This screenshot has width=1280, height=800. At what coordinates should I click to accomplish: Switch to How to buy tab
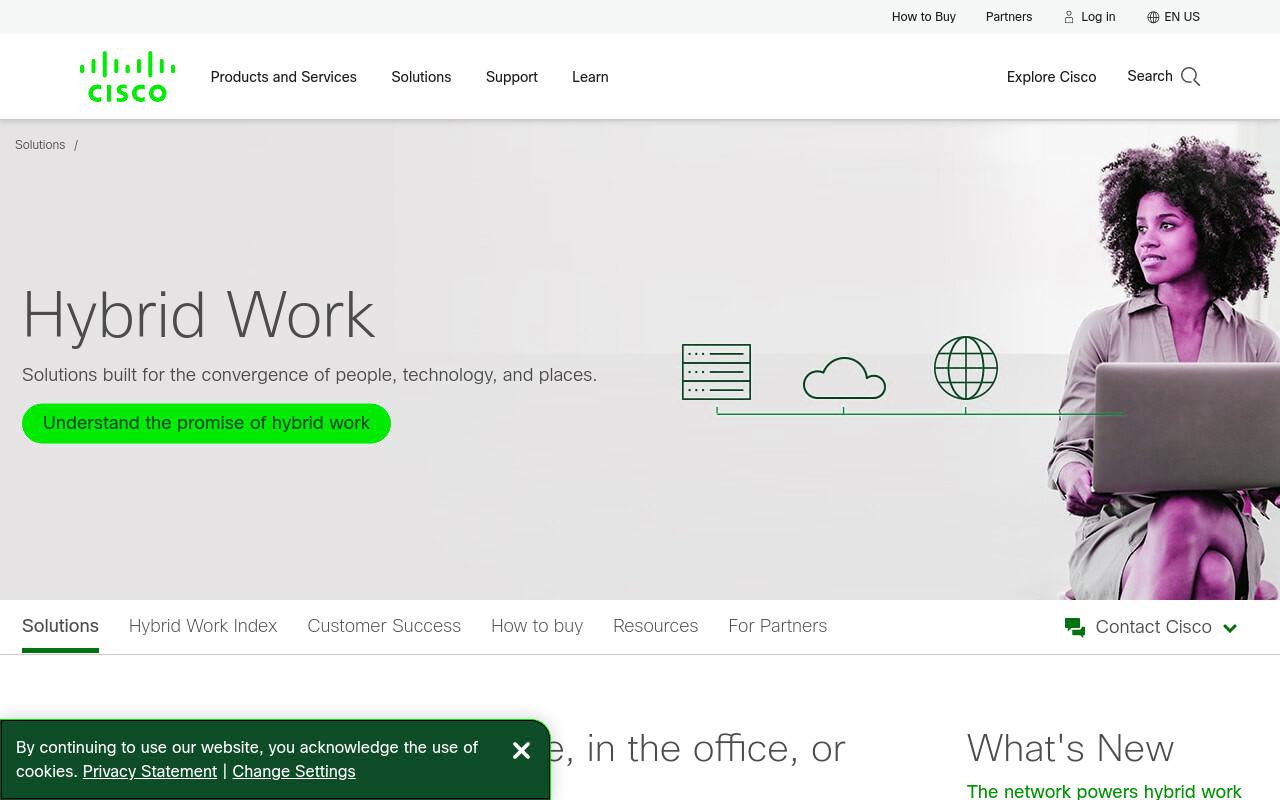[x=537, y=626]
